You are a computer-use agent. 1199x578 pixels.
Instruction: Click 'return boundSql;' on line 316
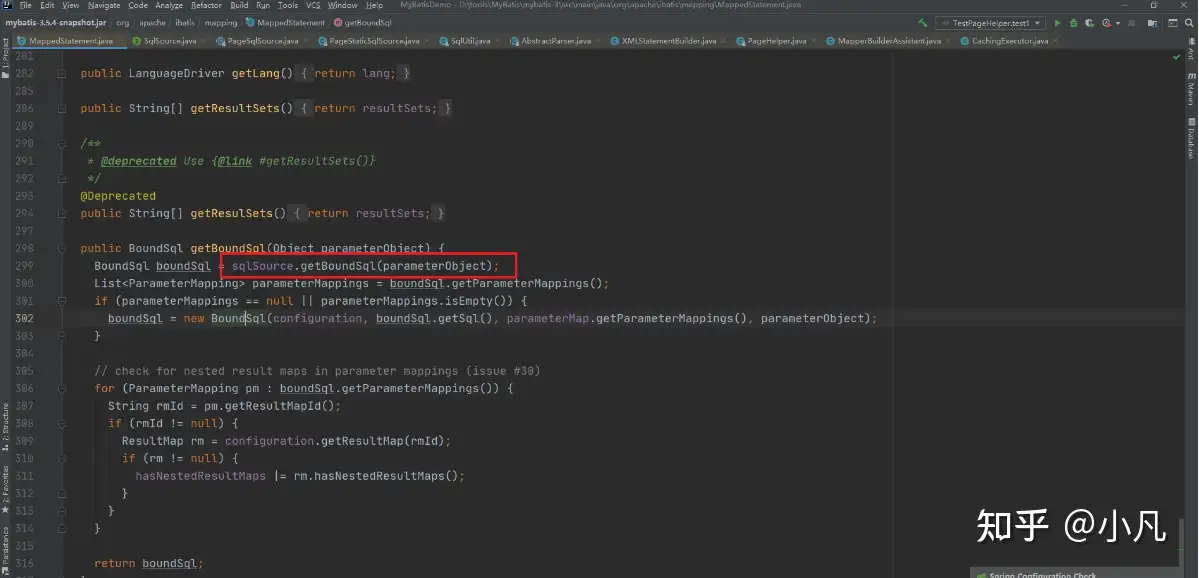(x=149, y=563)
